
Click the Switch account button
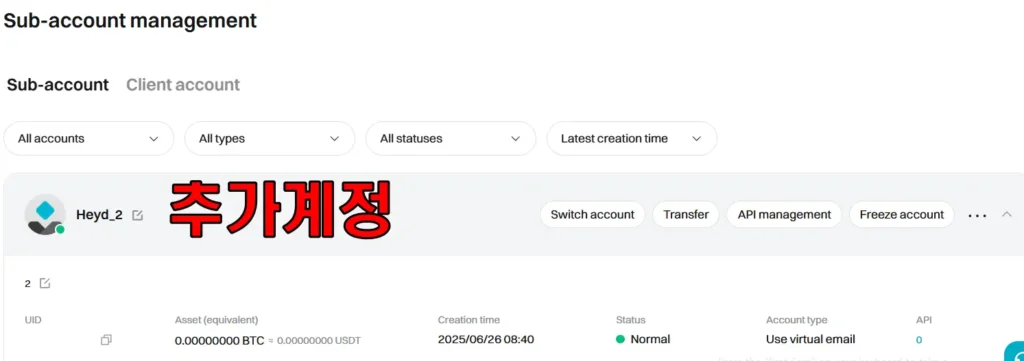pos(592,214)
